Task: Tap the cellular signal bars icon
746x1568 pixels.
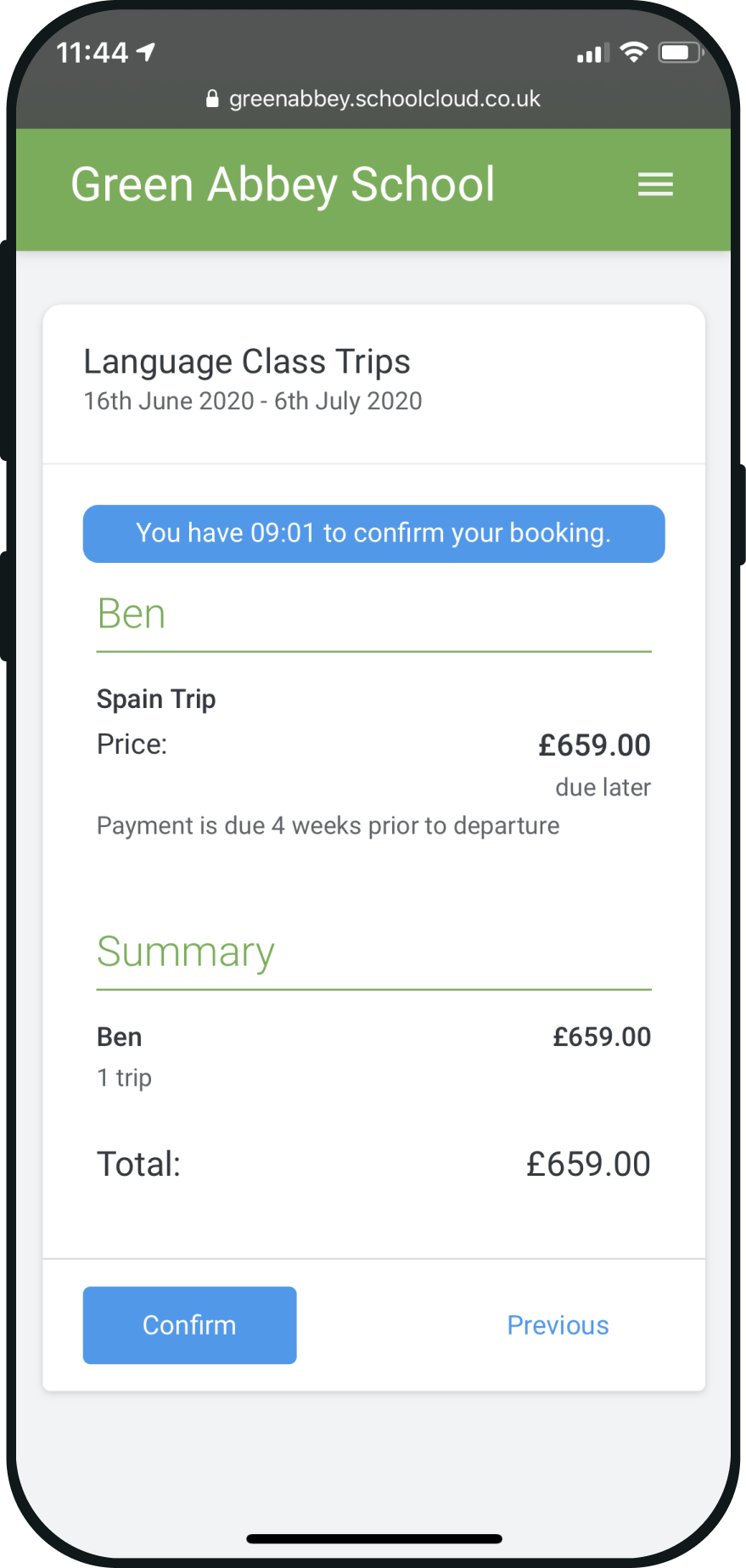Action: [x=592, y=53]
